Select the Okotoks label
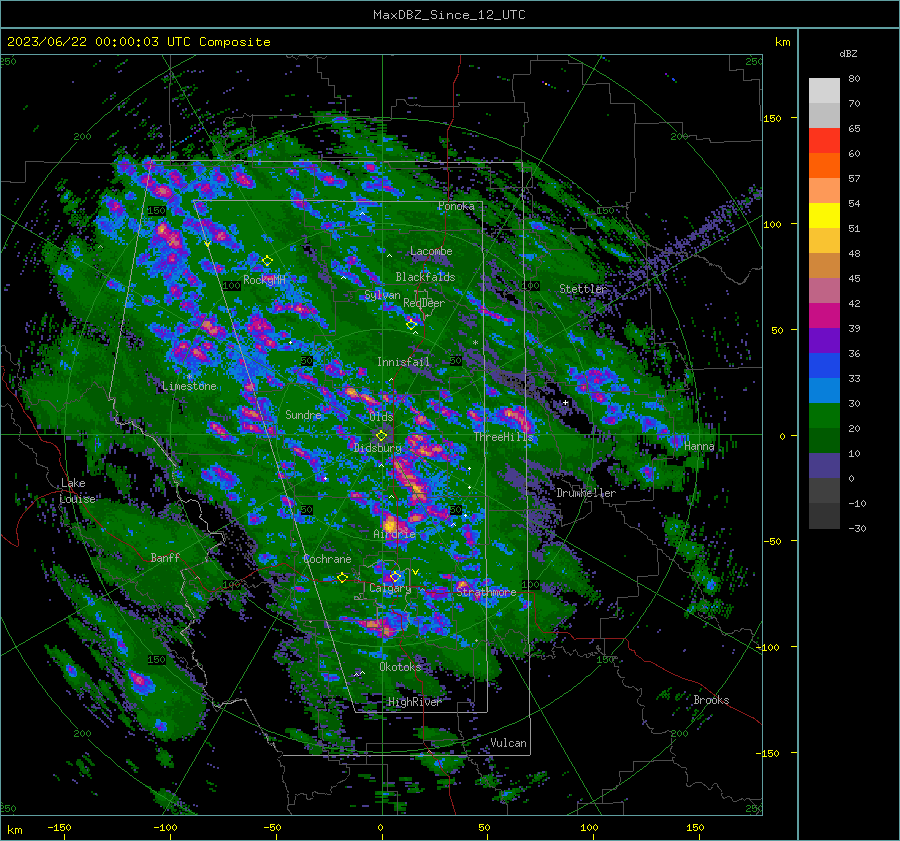Image resolution: width=900 pixels, height=841 pixels. tap(400, 666)
